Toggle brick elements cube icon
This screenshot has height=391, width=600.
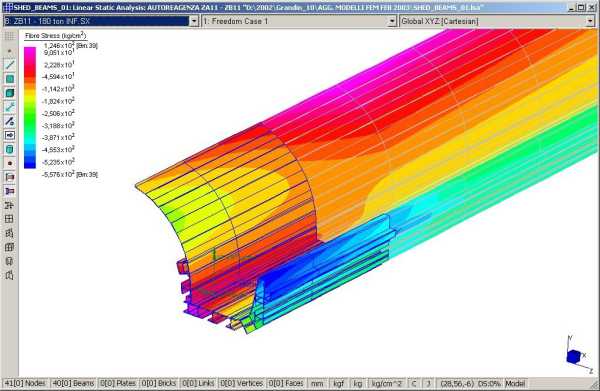pos(10,93)
